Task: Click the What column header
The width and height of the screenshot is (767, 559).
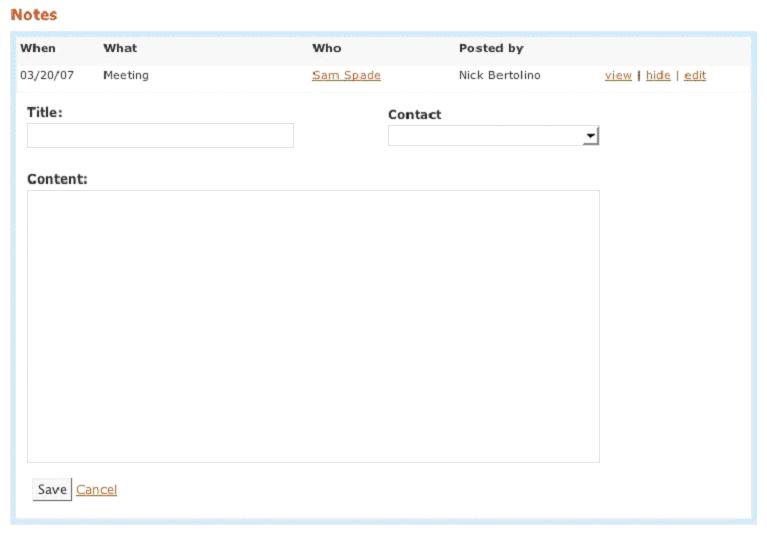Action: 120,48
